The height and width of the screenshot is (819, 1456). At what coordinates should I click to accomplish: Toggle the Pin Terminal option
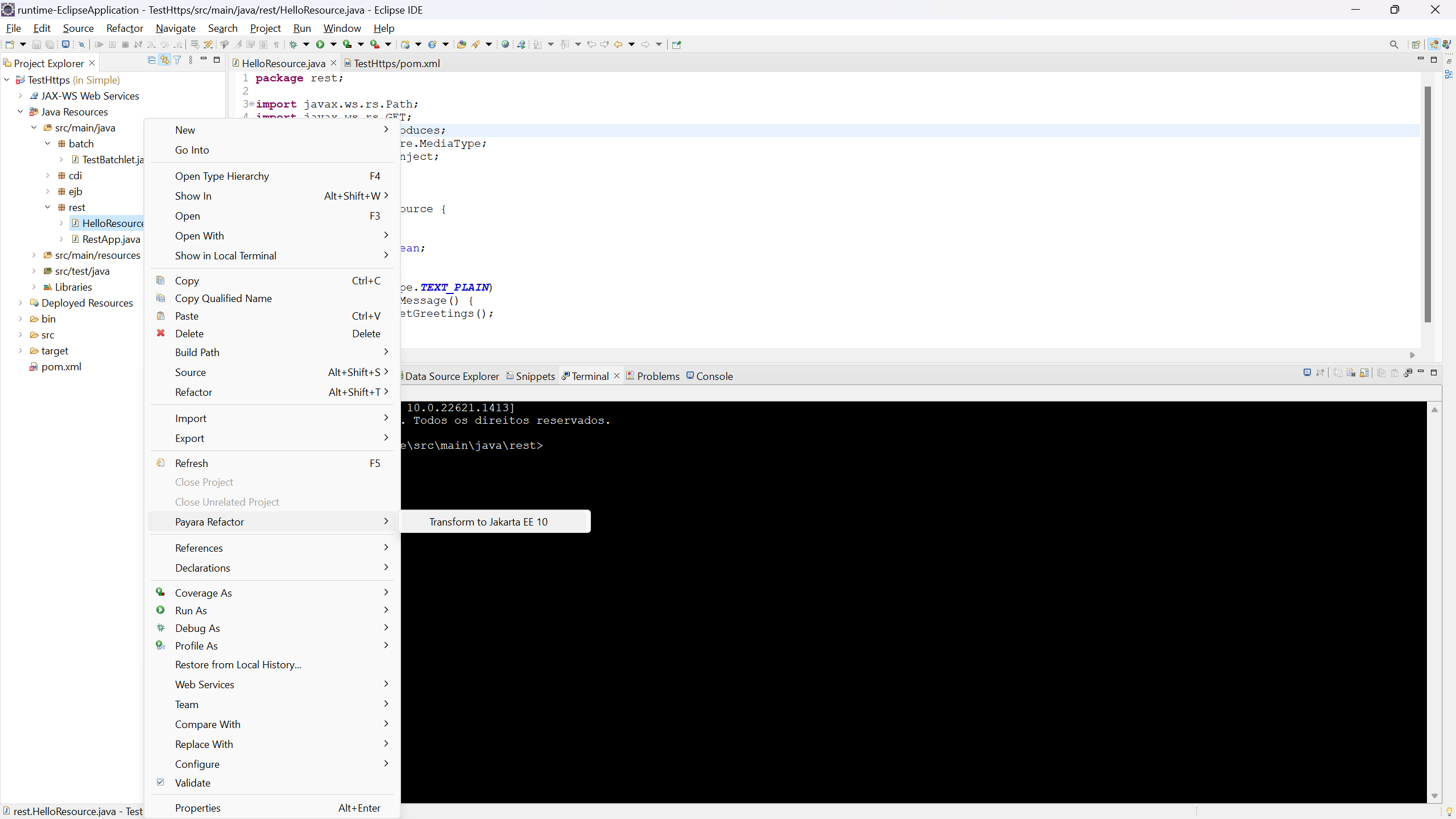(x=1320, y=373)
